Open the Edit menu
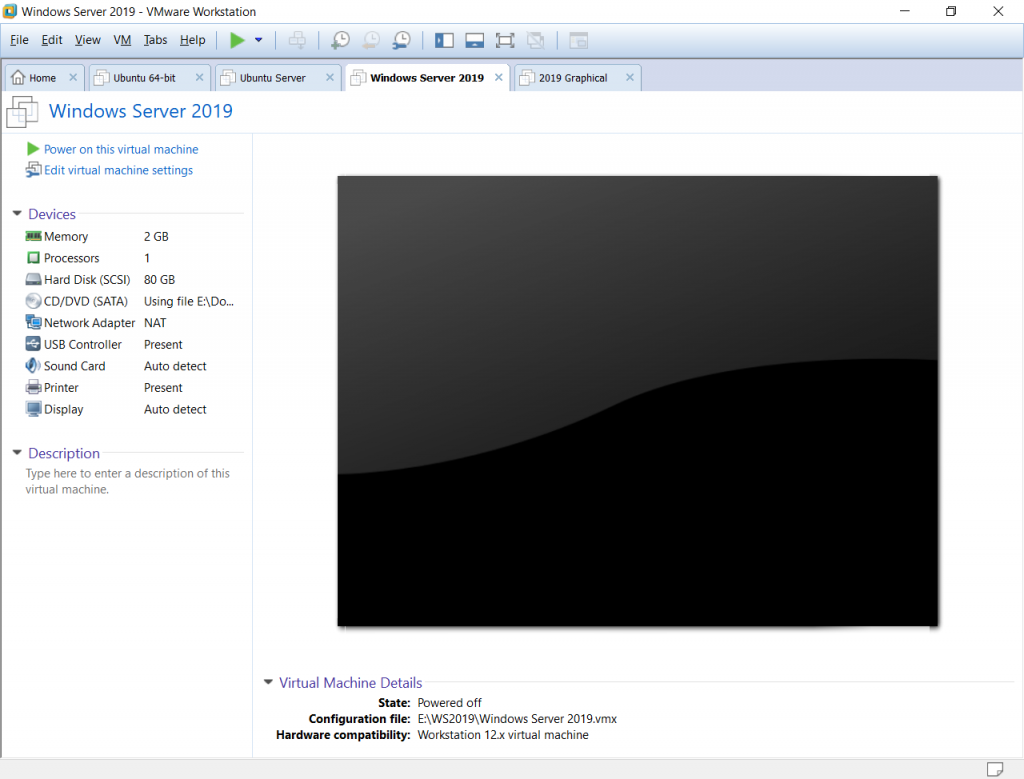Viewport: 1024px width, 779px height. (52, 40)
